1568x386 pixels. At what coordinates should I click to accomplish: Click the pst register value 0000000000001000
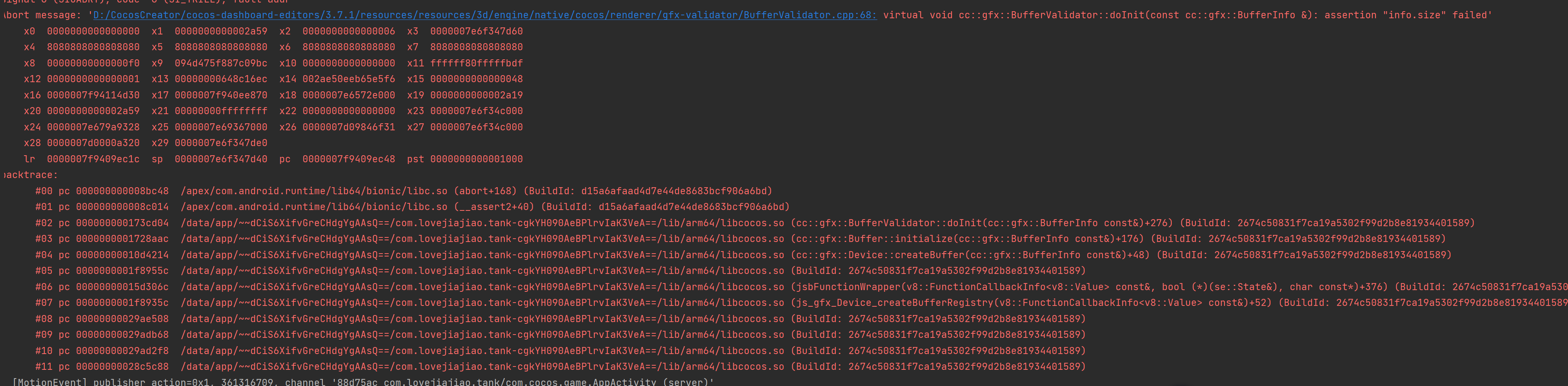click(x=476, y=159)
